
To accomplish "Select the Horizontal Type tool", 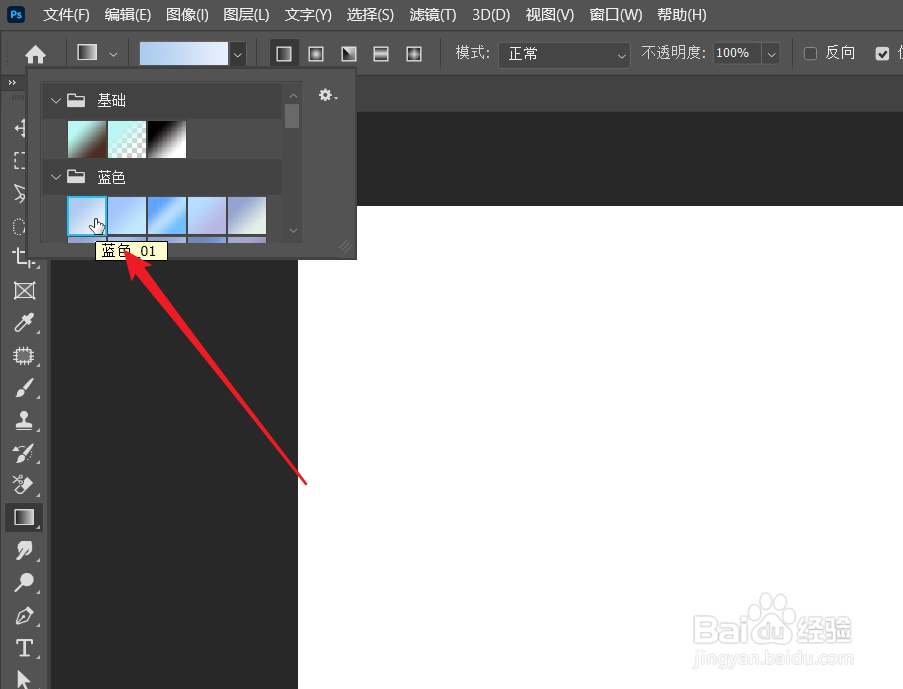I will 24,648.
